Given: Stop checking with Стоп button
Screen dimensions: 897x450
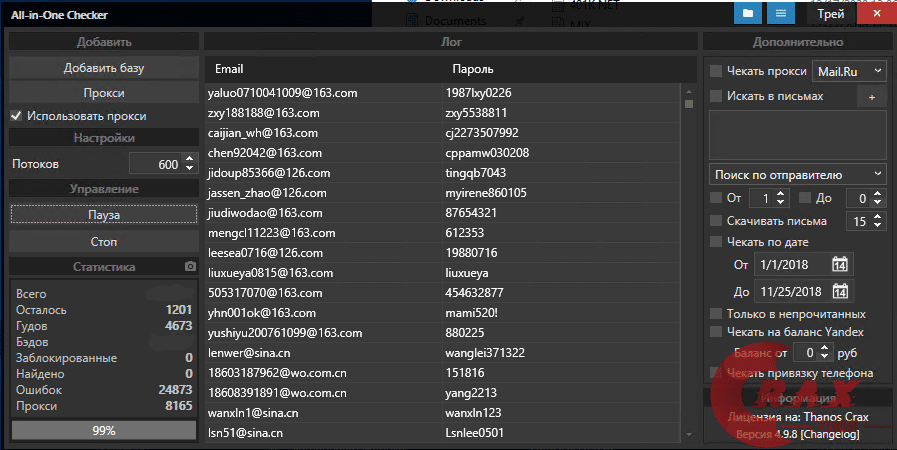Looking at the screenshot, I should [104, 241].
